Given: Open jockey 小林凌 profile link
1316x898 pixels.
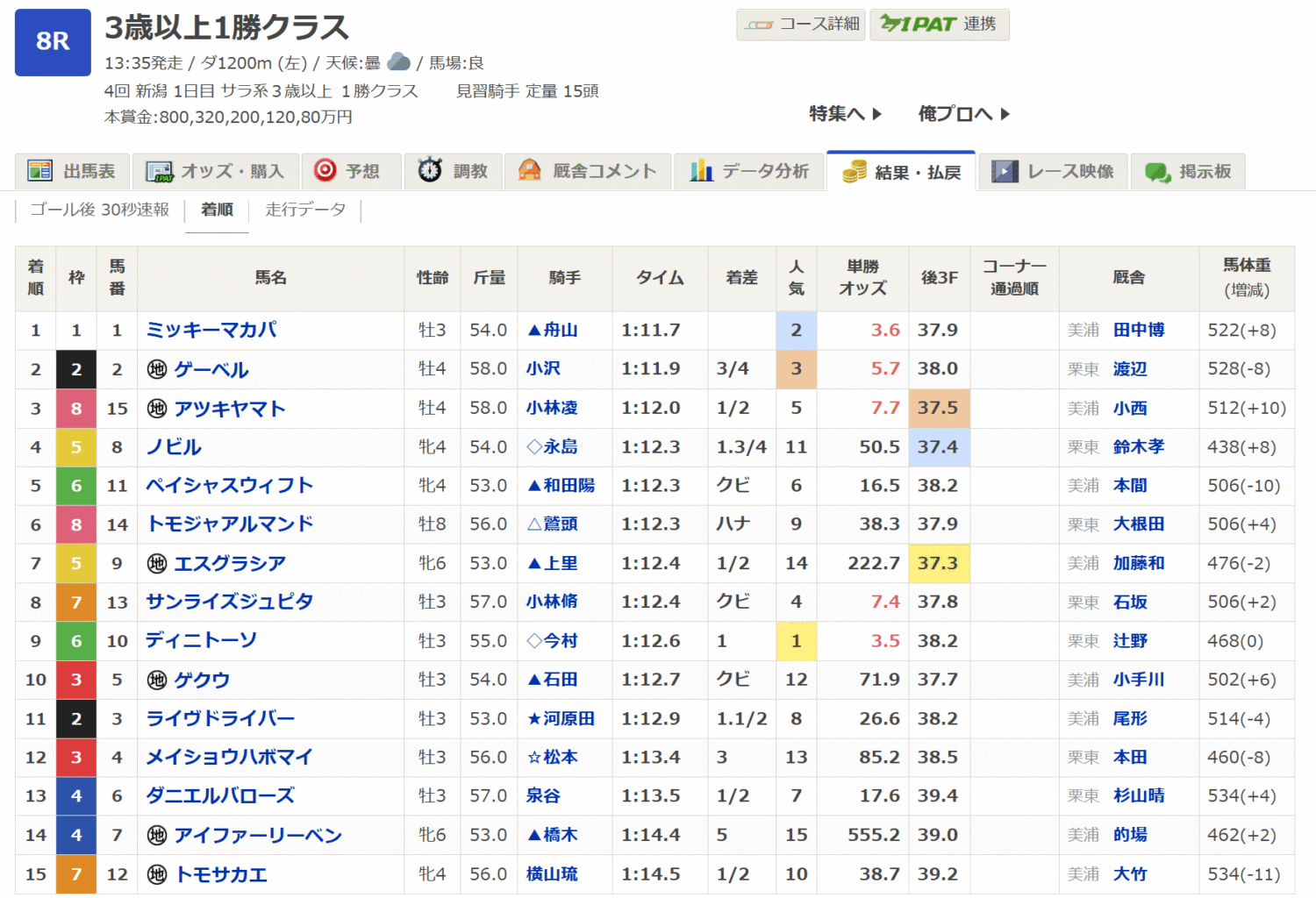Looking at the screenshot, I should (x=552, y=408).
